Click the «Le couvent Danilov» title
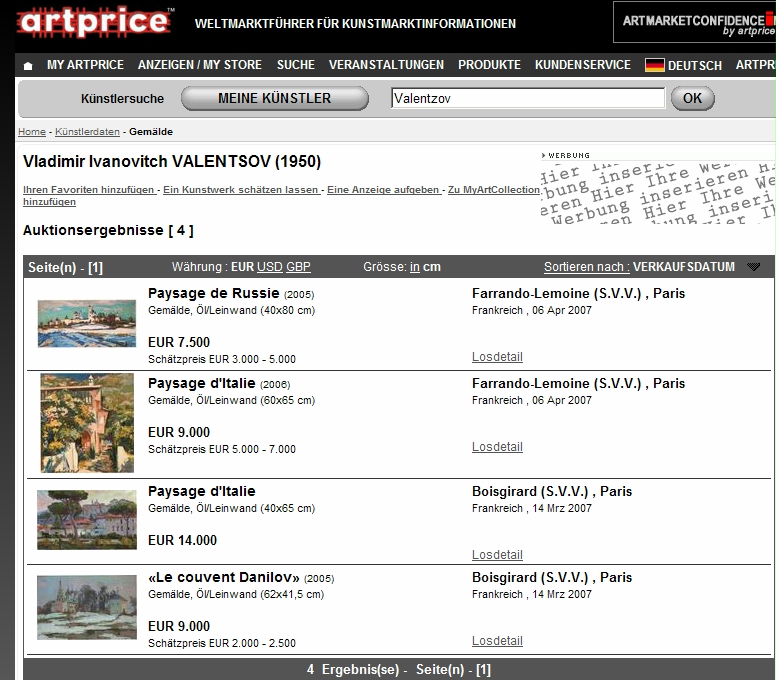Screen dimensions: 776x680 (x=224, y=578)
